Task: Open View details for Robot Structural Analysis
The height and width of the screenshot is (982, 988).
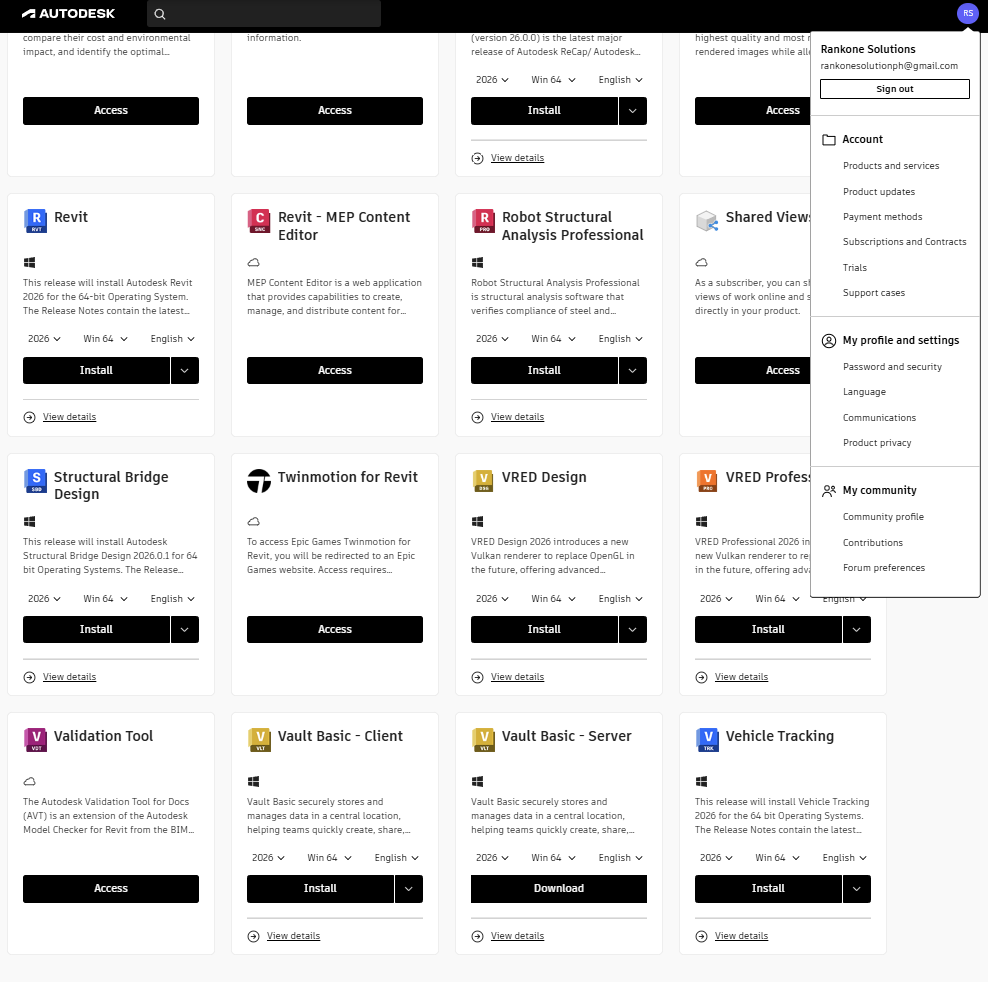Action: [x=517, y=417]
